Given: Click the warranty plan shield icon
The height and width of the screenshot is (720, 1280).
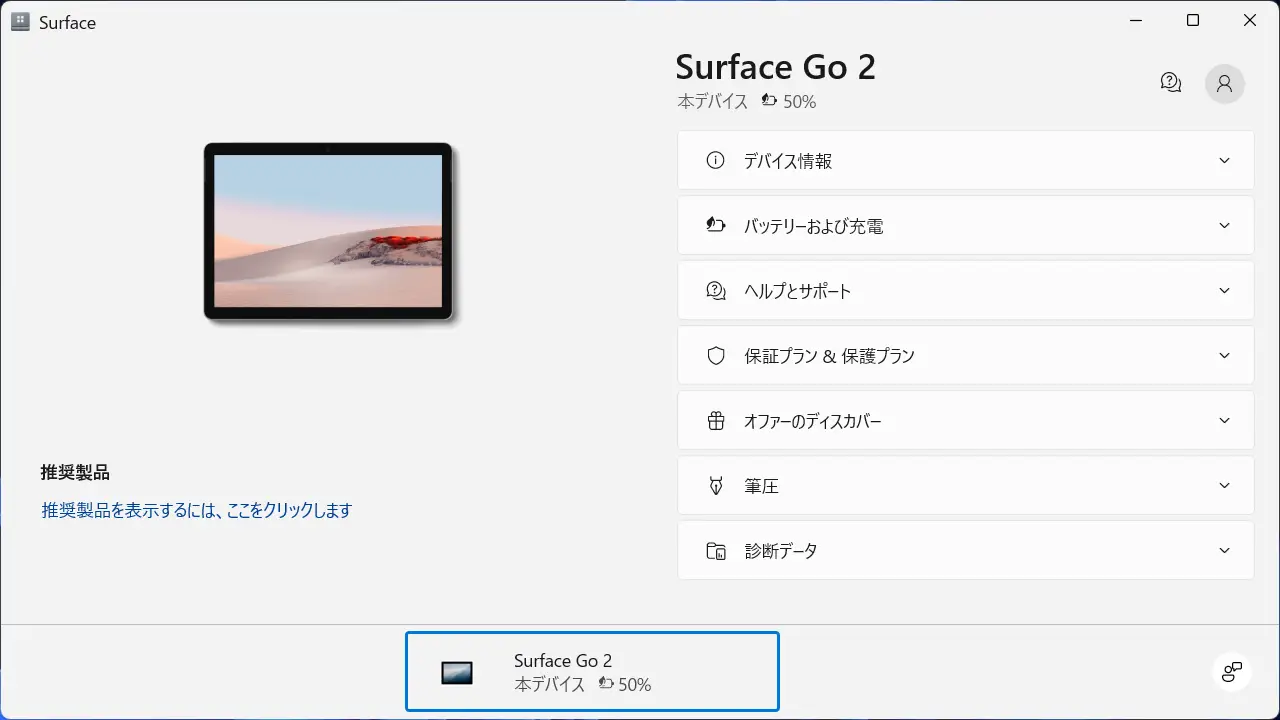Looking at the screenshot, I should 715,356.
